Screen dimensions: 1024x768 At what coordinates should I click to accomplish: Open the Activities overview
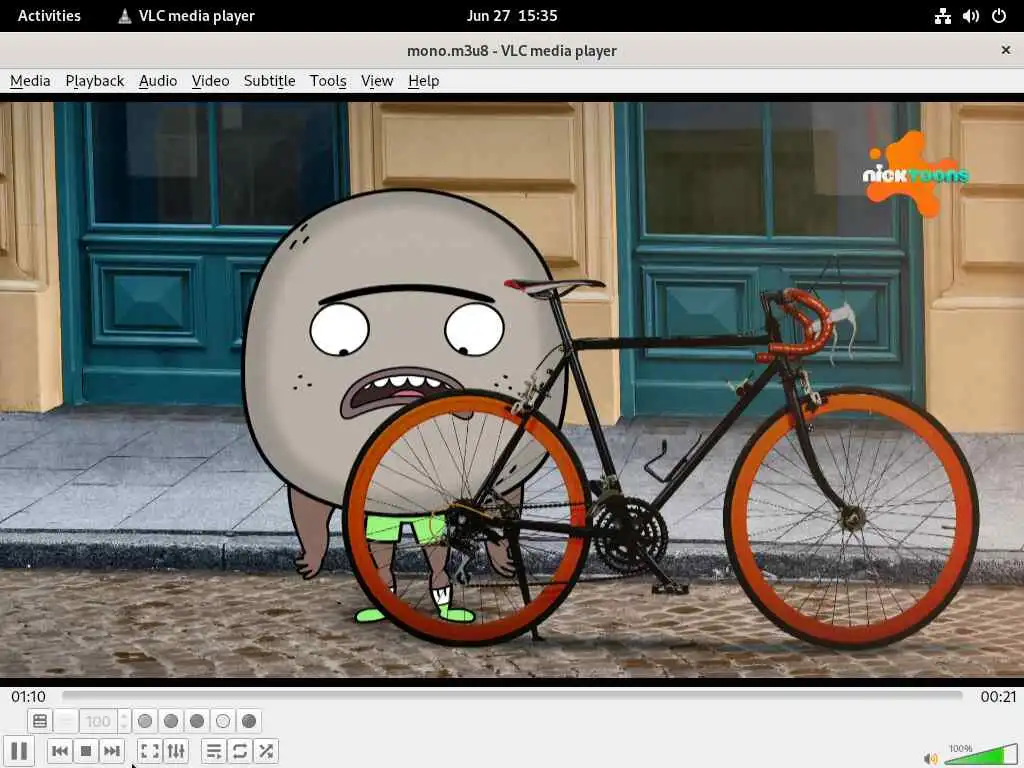tap(49, 16)
